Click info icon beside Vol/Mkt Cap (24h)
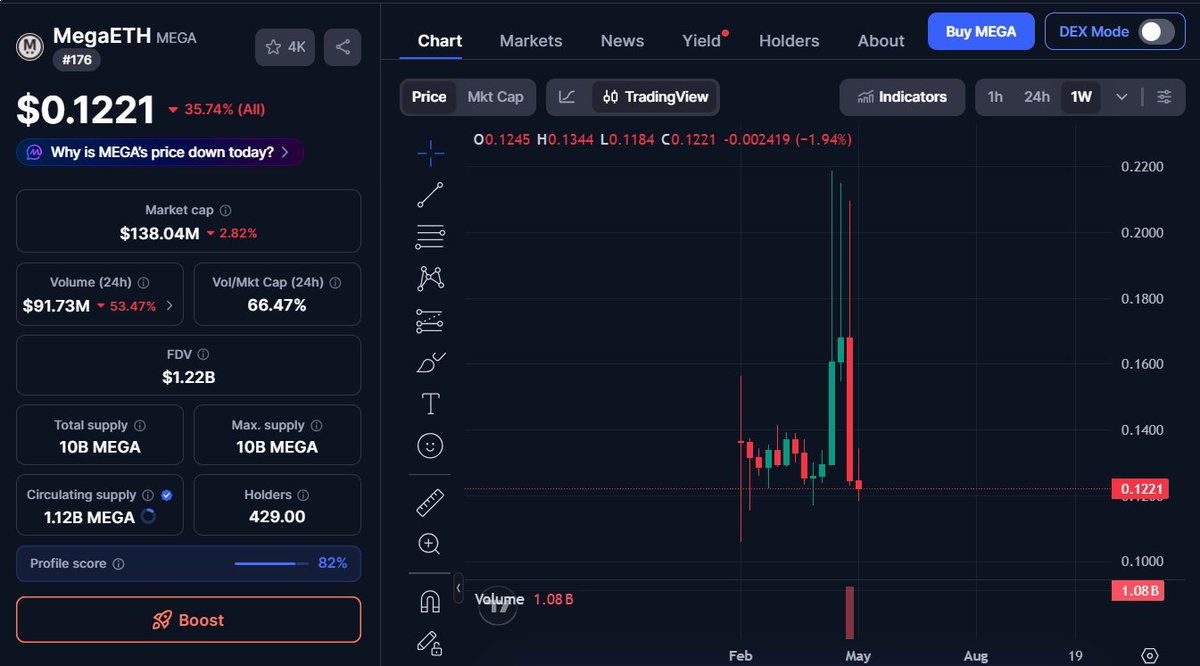Image resolution: width=1200 pixels, height=666 pixels. click(x=335, y=283)
